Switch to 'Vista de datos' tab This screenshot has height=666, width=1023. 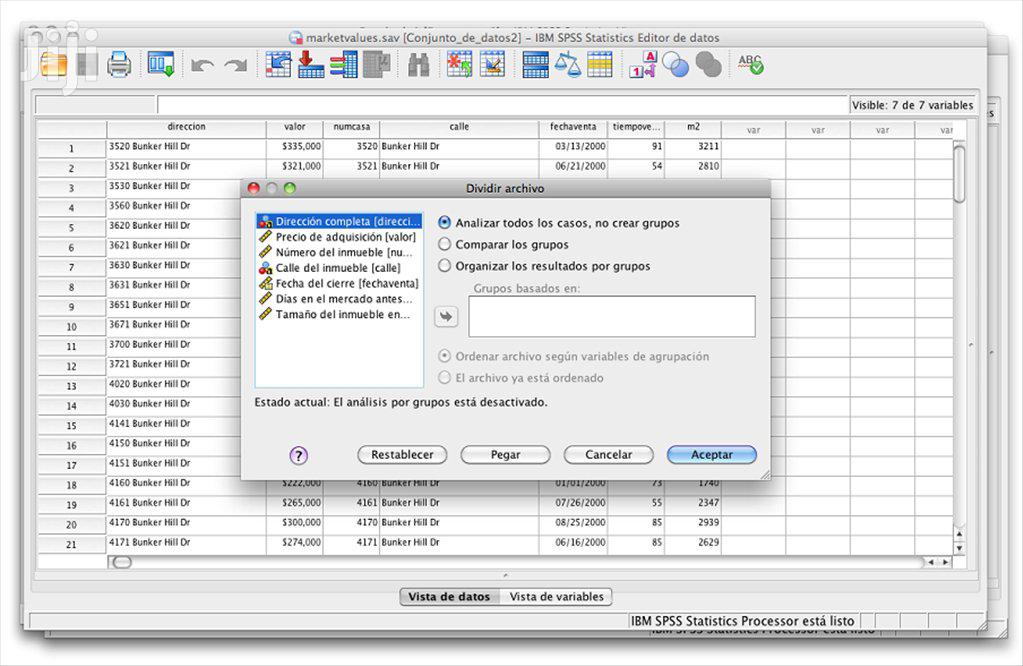tap(449, 596)
